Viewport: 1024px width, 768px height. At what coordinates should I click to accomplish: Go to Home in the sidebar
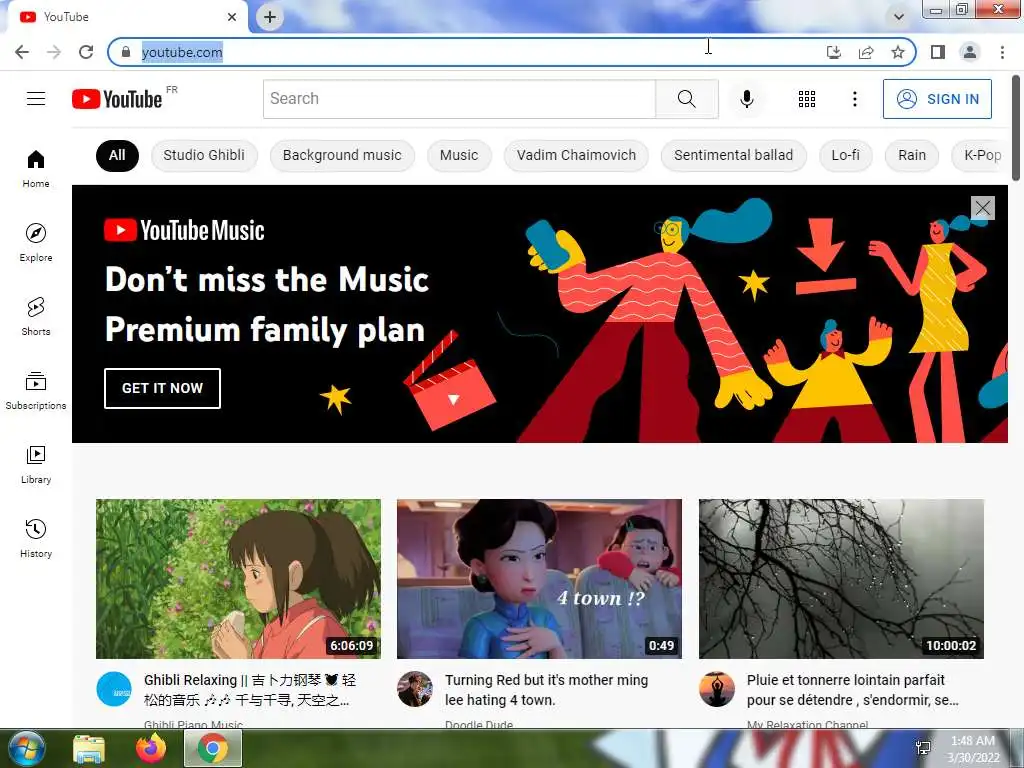[x=36, y=168]
